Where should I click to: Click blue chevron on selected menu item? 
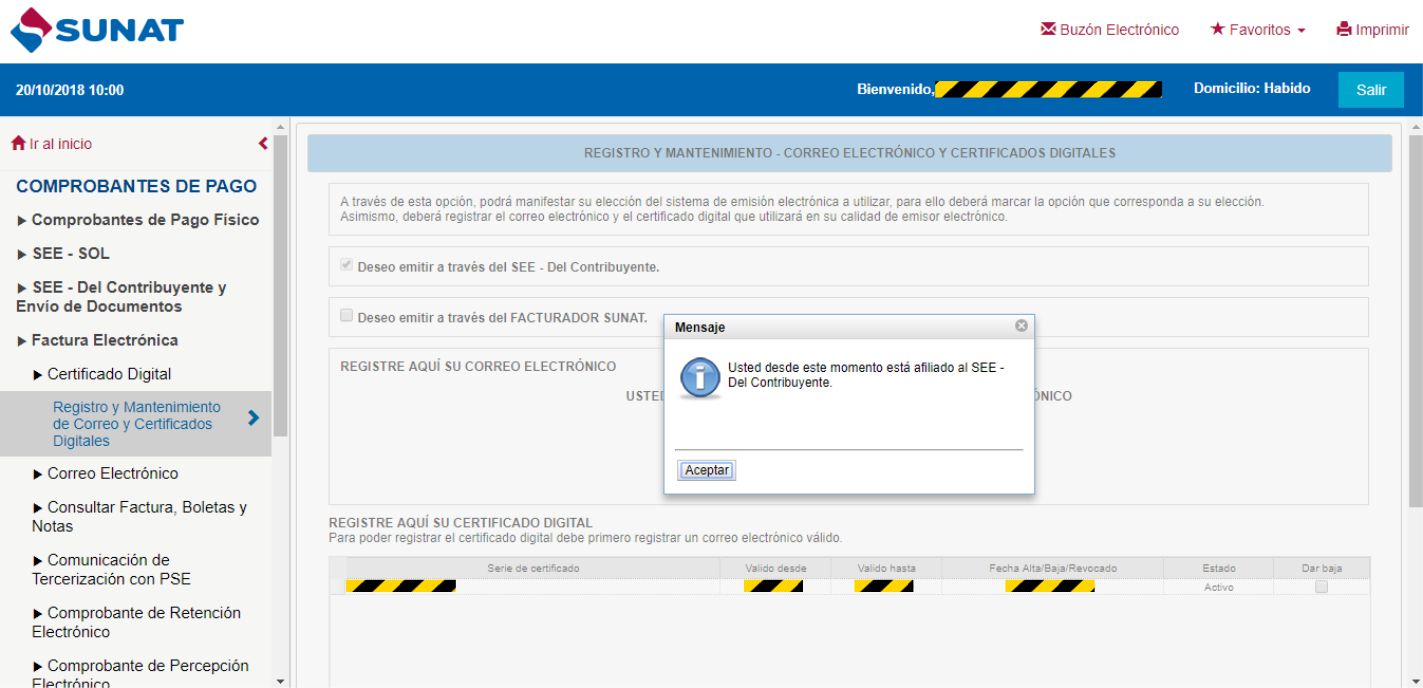coord(253,418)
